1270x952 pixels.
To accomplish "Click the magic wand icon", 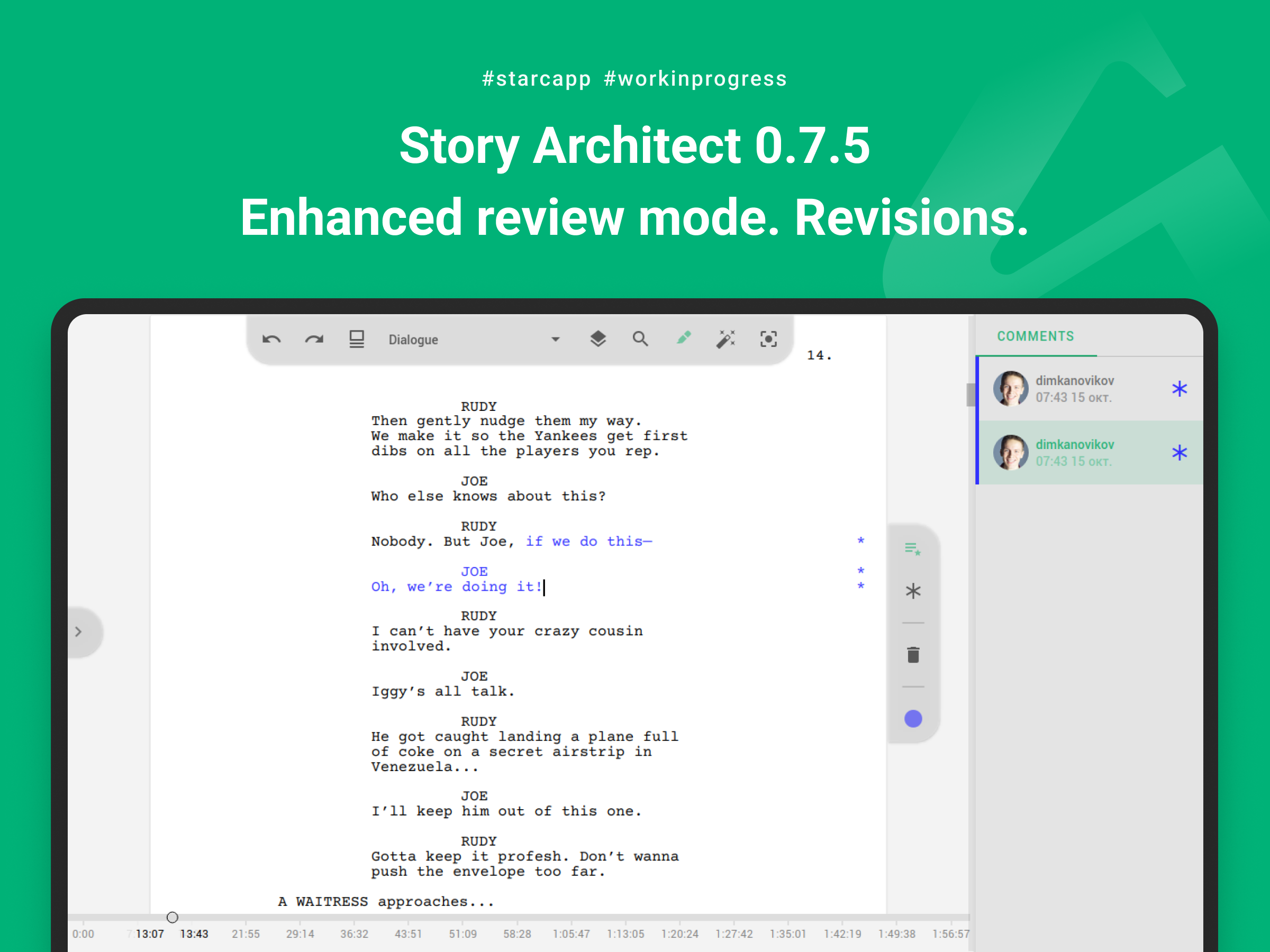I will click(x=725, y=339).
